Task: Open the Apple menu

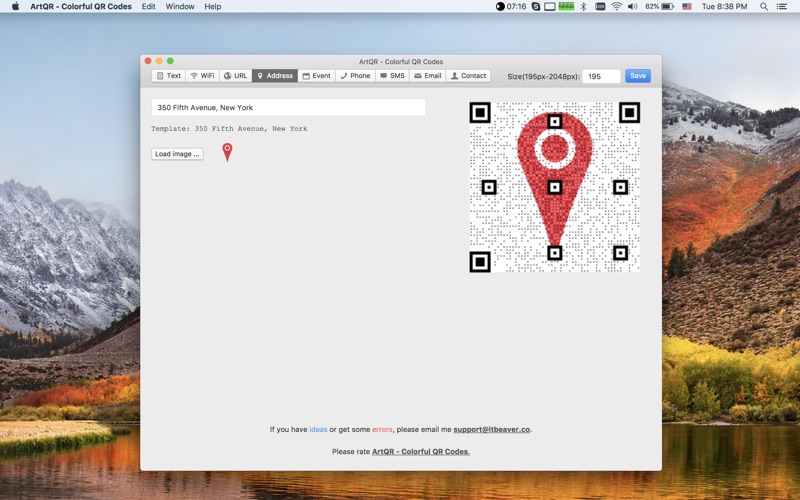Action: (x=15, y=7)
